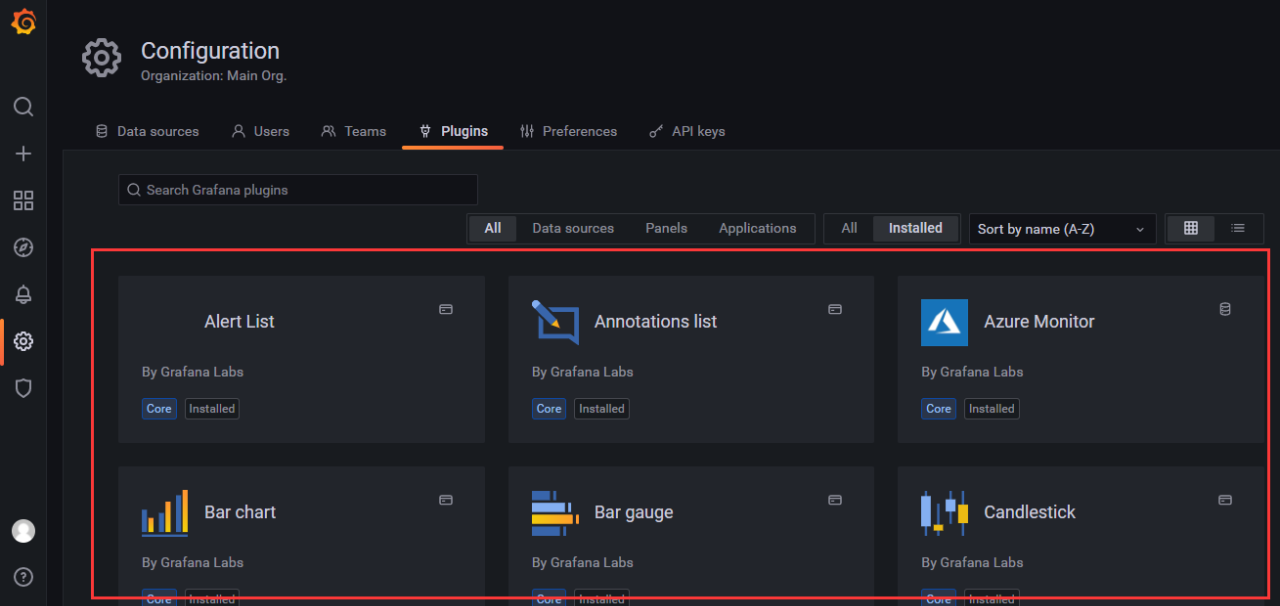Open the API keys tab

pyautogui.click(x=687, y=131)
